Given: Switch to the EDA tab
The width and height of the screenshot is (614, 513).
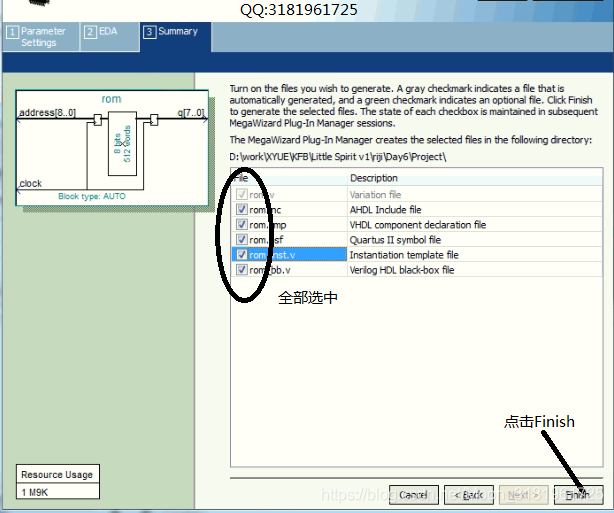Looking at the screenshot, I should click(x=110, y=37).
